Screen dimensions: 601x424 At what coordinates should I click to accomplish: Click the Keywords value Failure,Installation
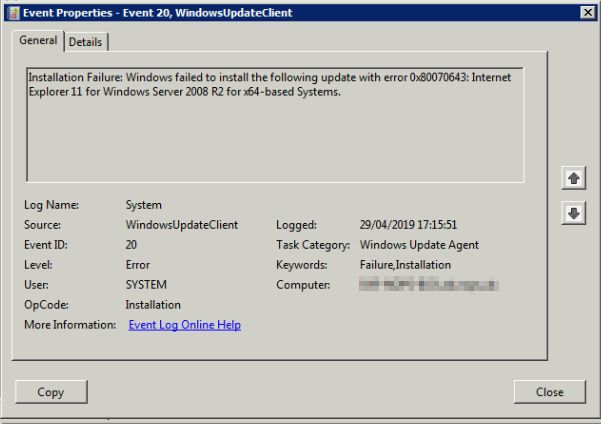tap(405, 265)
